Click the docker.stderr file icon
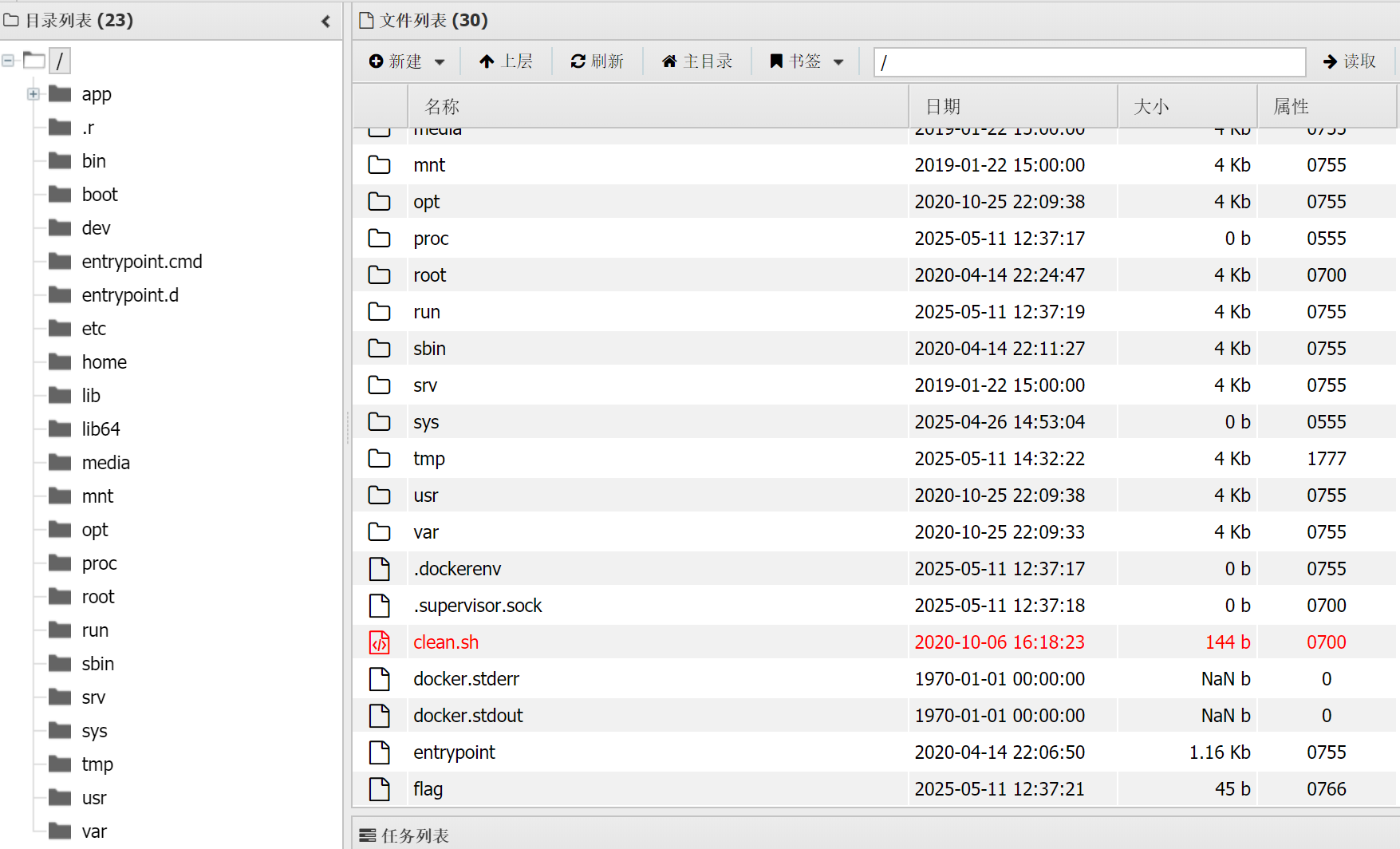 pos(380,679)
